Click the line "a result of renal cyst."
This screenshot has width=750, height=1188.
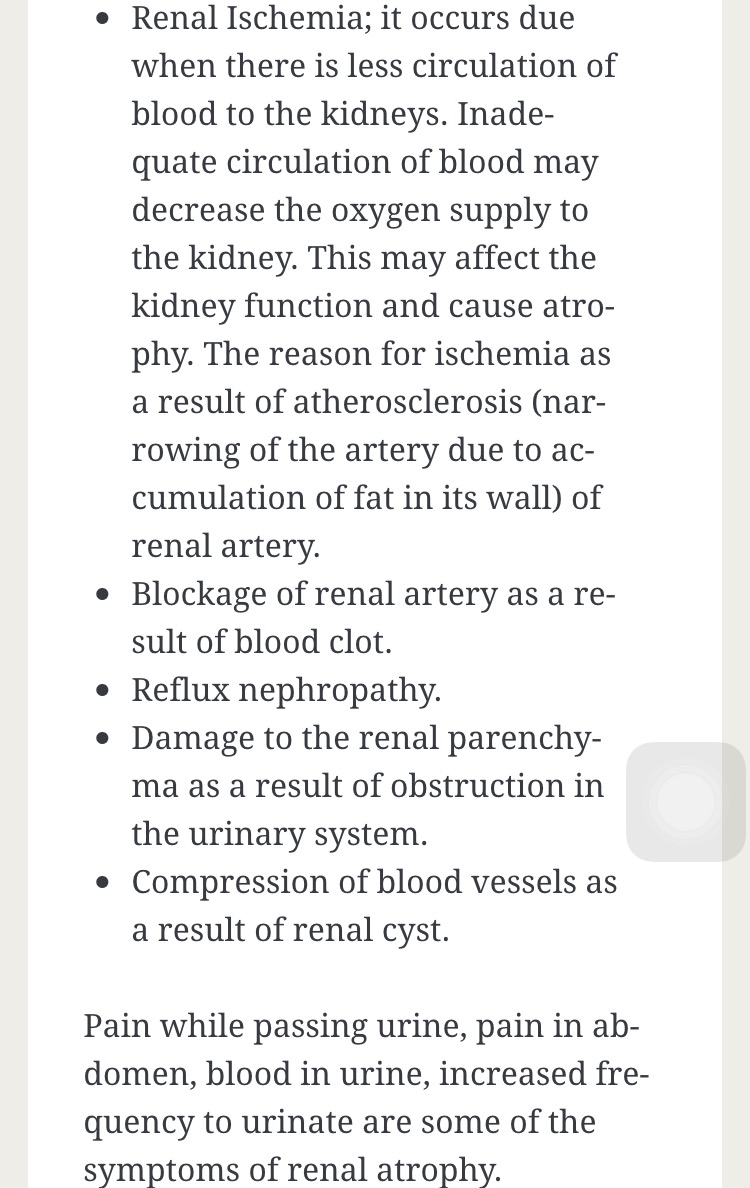click(290, 930)
